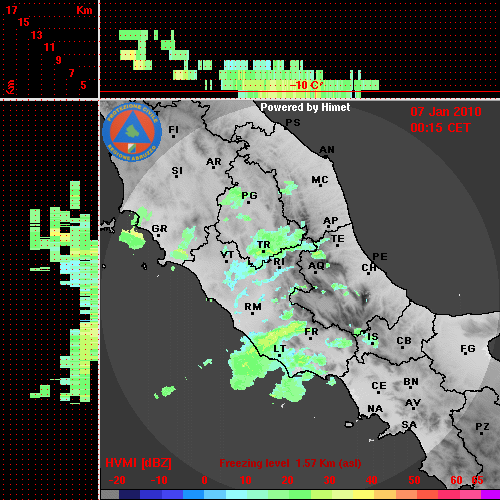500x500 pixels.
Task: Click the GR city label
Action: point(159,229)
